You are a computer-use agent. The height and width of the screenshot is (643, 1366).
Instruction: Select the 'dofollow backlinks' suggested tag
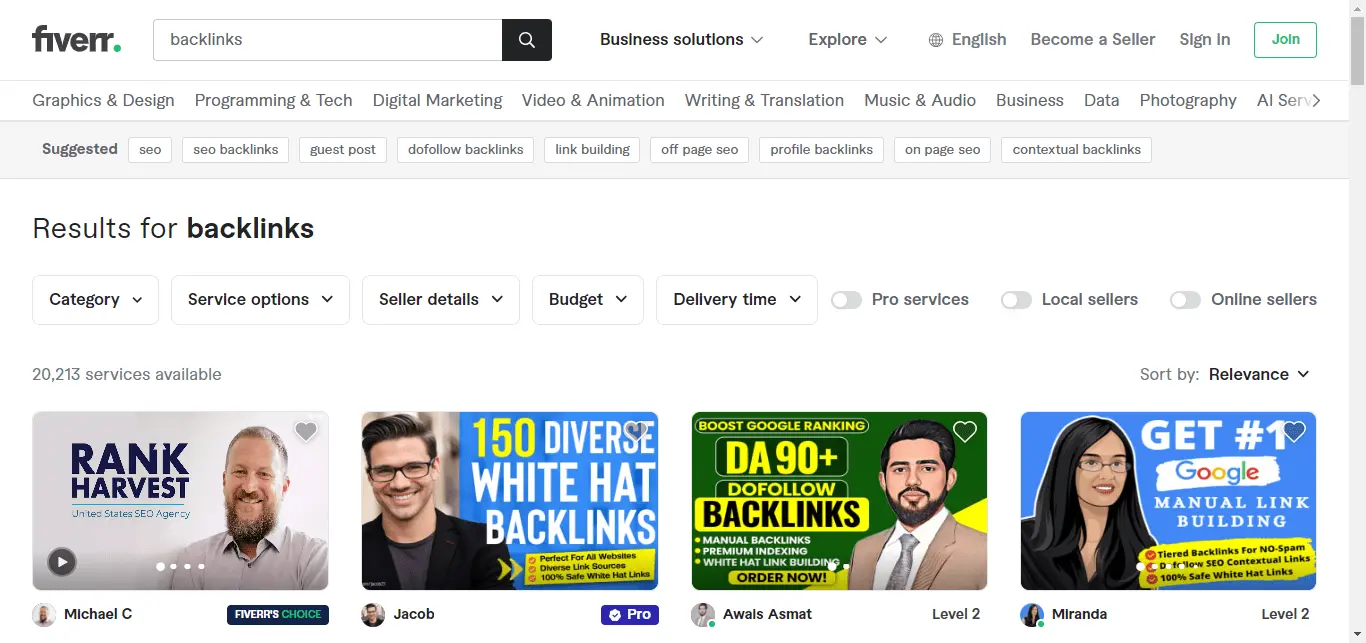click(x=466, y=150)
